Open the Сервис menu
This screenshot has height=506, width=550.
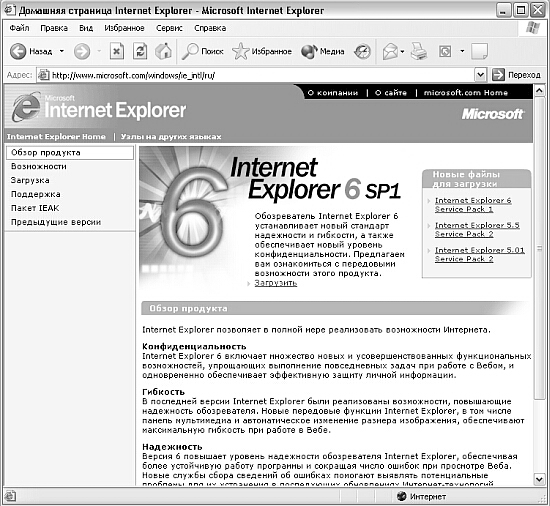coord(169,28)
